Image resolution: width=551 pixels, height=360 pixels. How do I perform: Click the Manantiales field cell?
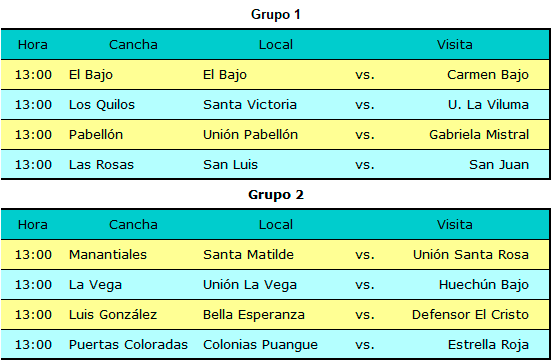click(108, 255)
